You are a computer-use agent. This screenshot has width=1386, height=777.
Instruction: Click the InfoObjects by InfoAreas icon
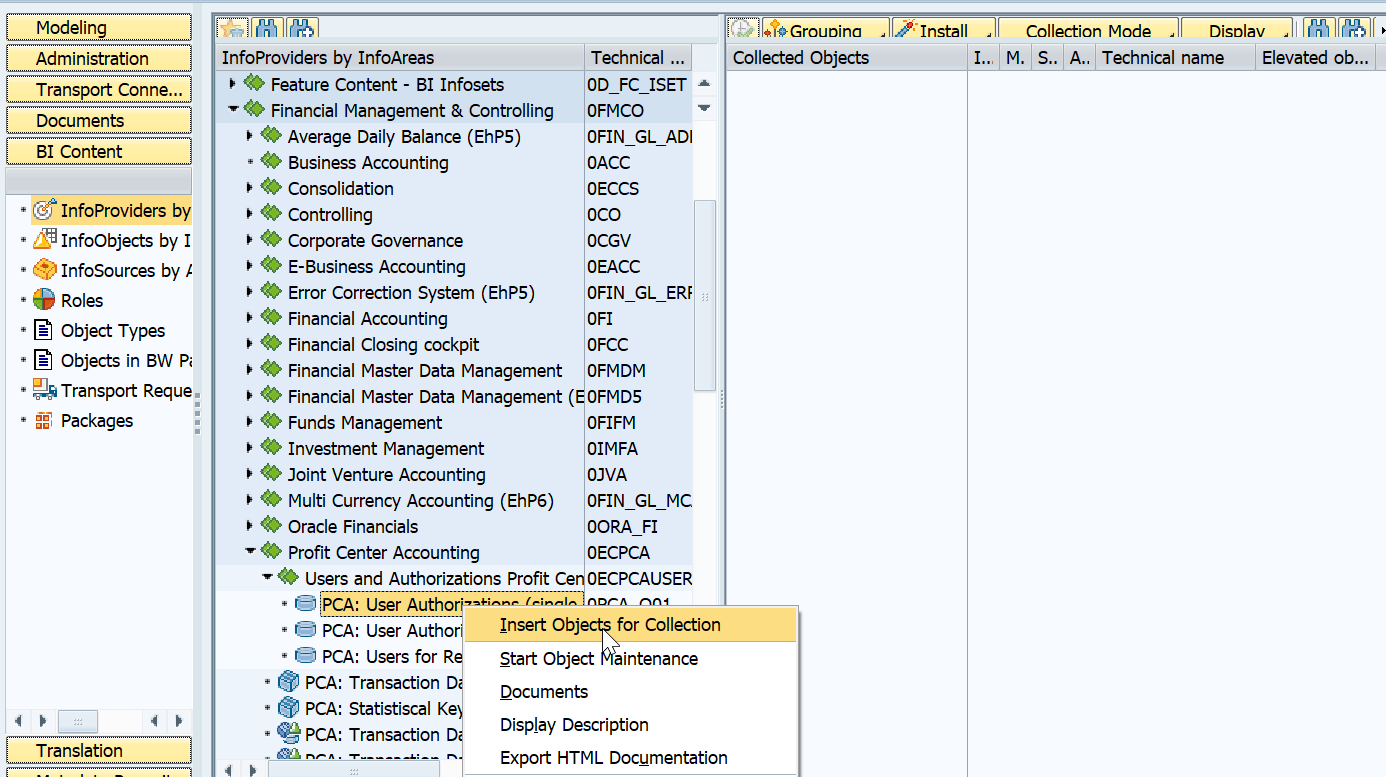[x=44, y=240]
